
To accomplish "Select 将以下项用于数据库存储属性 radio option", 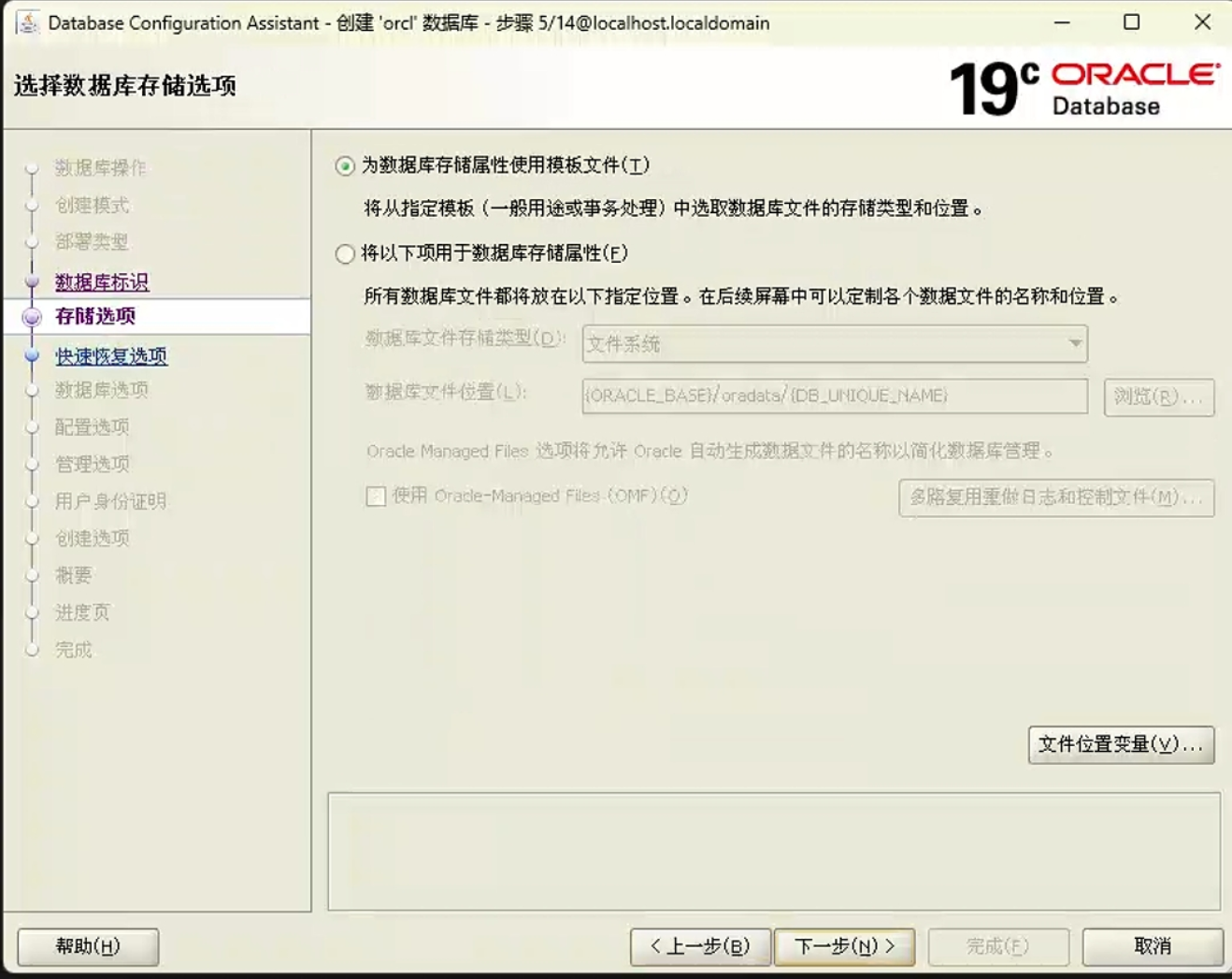I will (345, 253).
